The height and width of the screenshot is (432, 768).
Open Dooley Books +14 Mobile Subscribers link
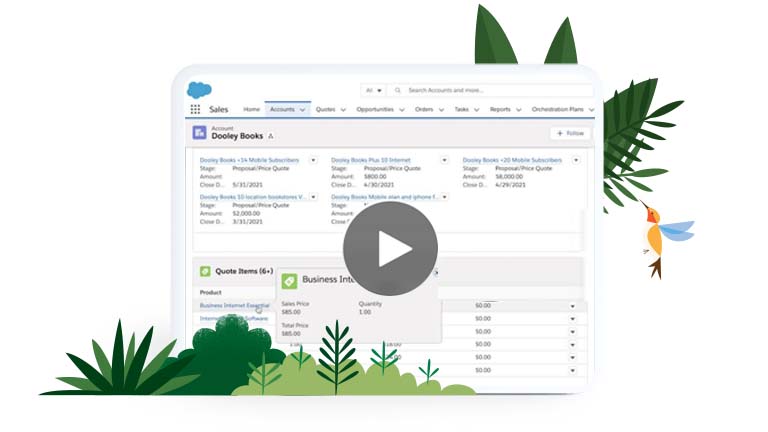249,160
